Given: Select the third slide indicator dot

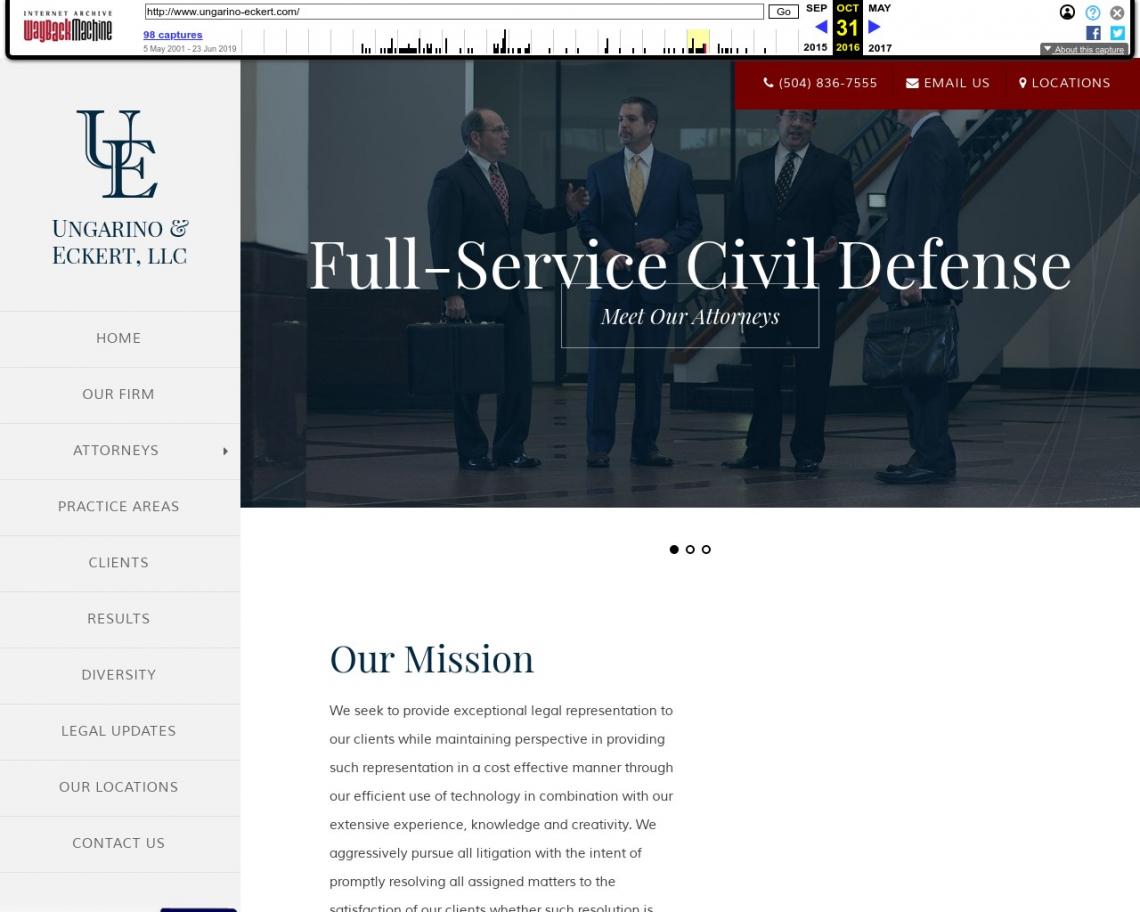Looking at the screenshot, I should [x=706, y=549].
